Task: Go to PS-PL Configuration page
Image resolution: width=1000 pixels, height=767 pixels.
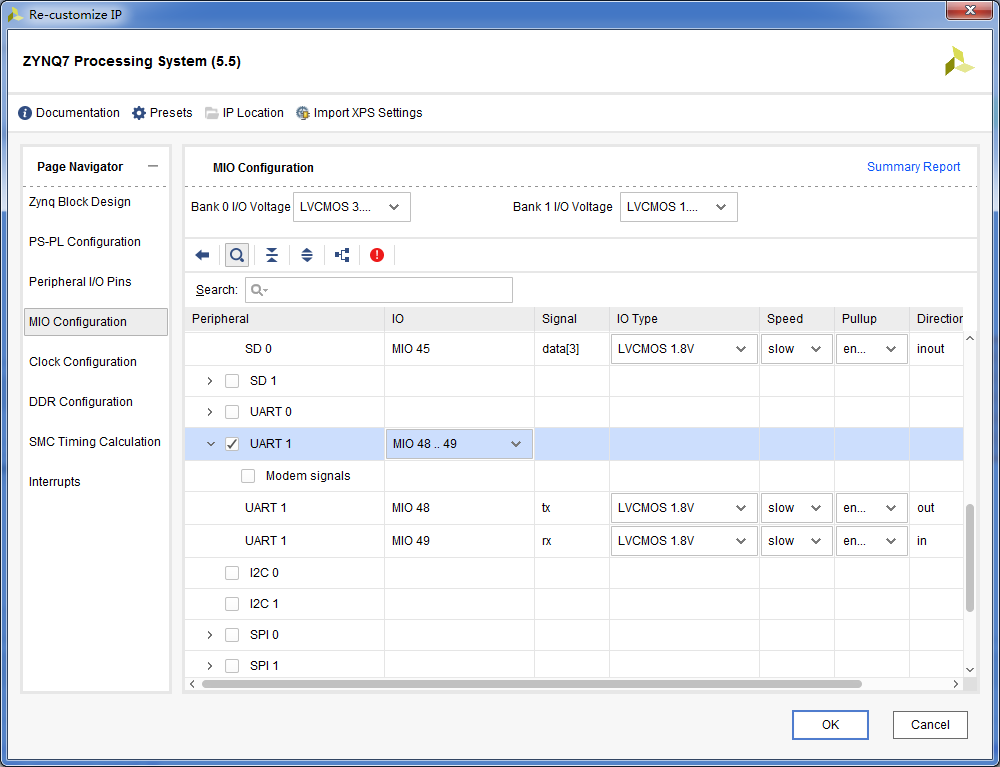Action: pyautogui.click(x=85, y=242)
